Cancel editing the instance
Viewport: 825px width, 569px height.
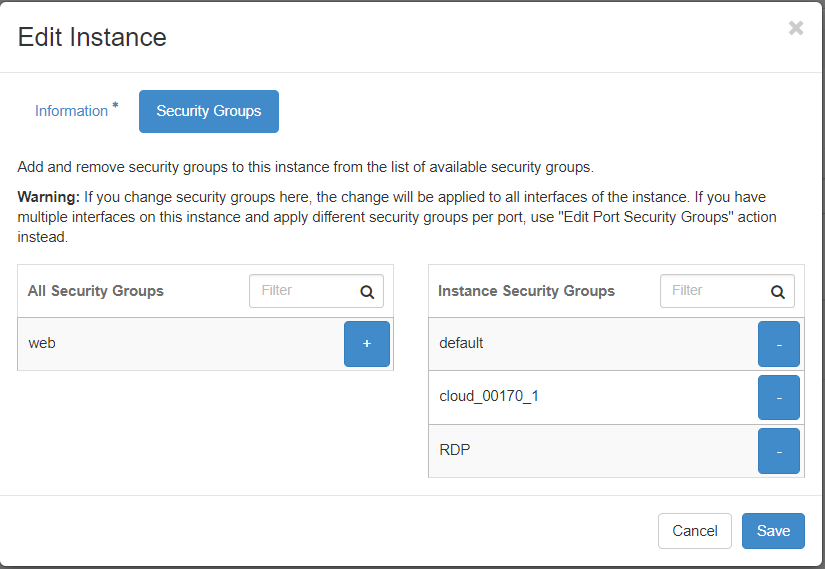point(695,531)
